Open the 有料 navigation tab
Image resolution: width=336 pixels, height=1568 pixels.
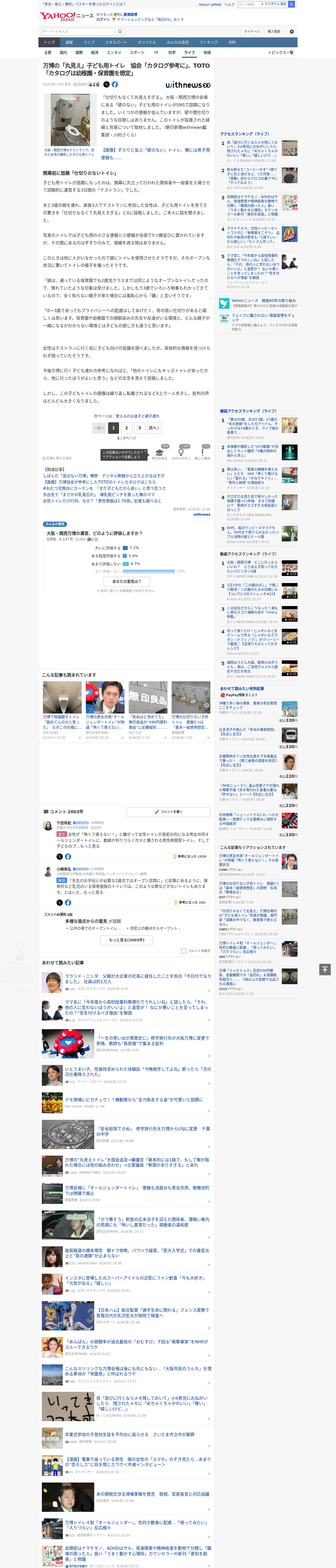(232, 43)
